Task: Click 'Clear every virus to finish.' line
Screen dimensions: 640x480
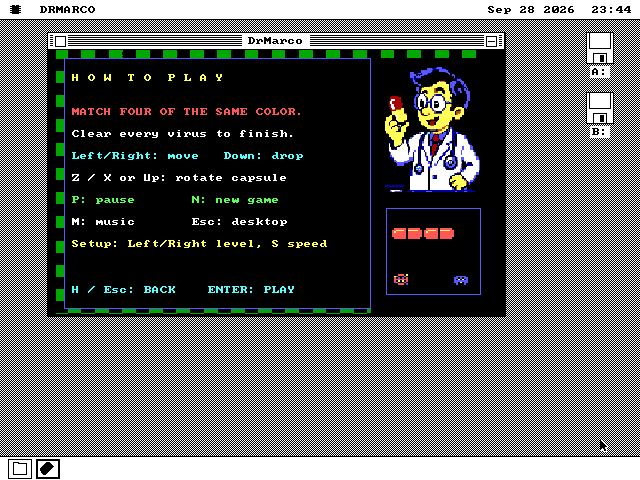Action: click(182, 133)
